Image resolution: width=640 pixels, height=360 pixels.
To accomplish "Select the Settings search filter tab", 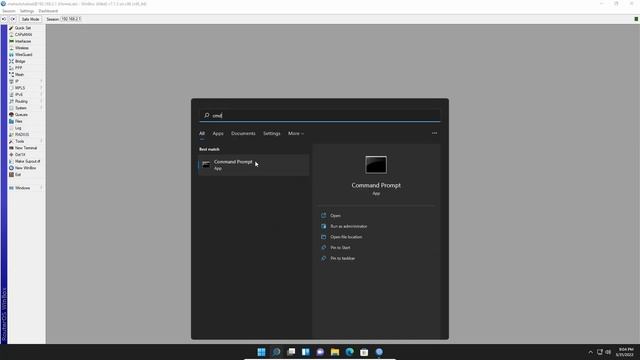I will tap(271, 133).
